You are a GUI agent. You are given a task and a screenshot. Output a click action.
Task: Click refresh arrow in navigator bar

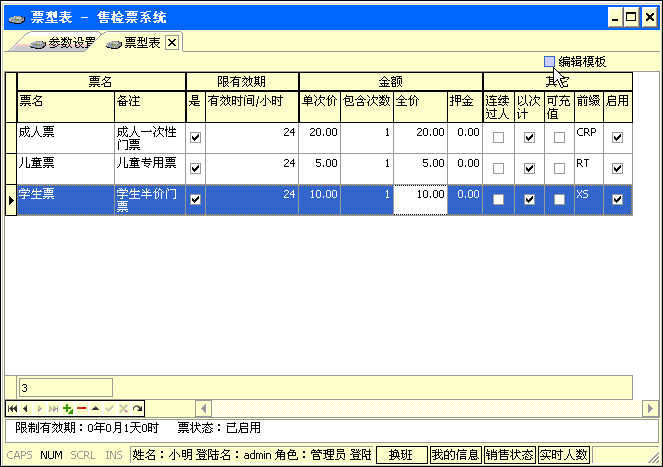pyautogui.click(x=137, y=408)
